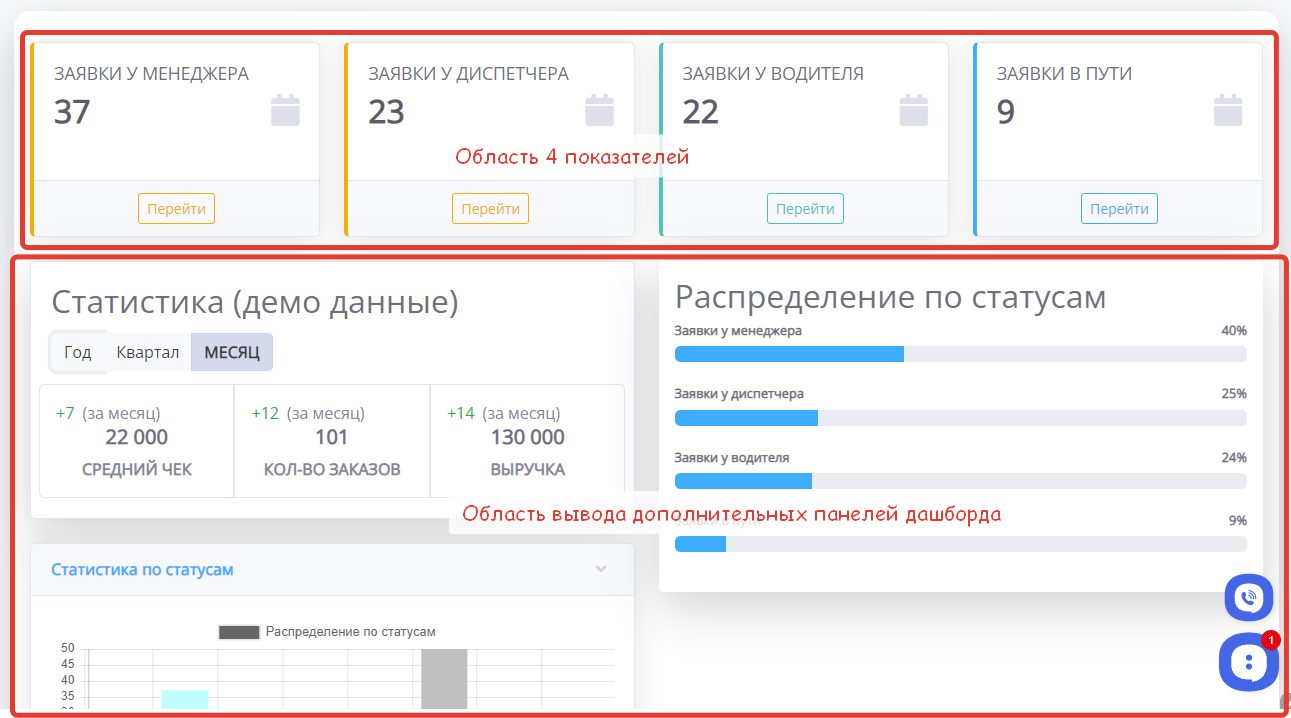Switch statistics period to Квартал
Viewport: 1291px width, 718px height.
(148, 352)
